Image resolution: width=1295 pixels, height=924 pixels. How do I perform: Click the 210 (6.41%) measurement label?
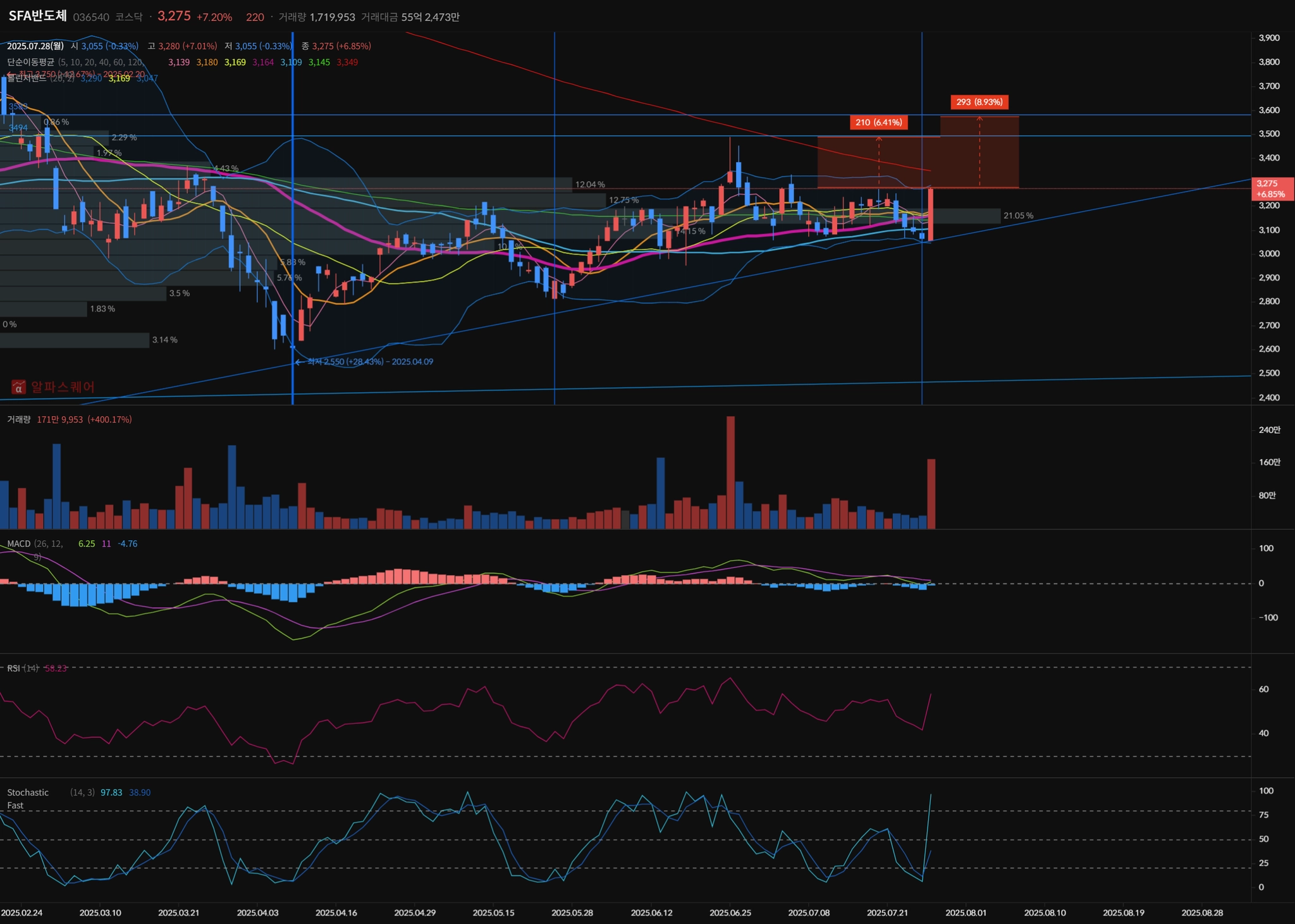pyautogui.click(x=878, y=122)
